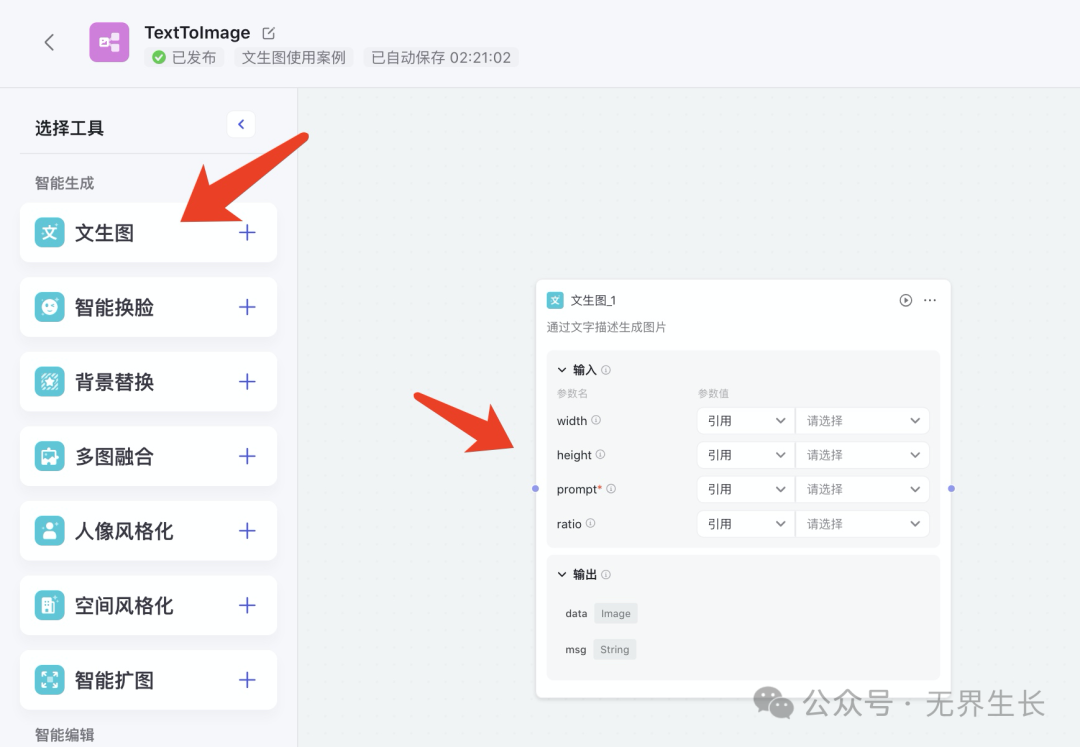The image size is (1080, 747).
Task: Click the 通过文字描述生成图片 node description
Action: (x=606, y=327)
